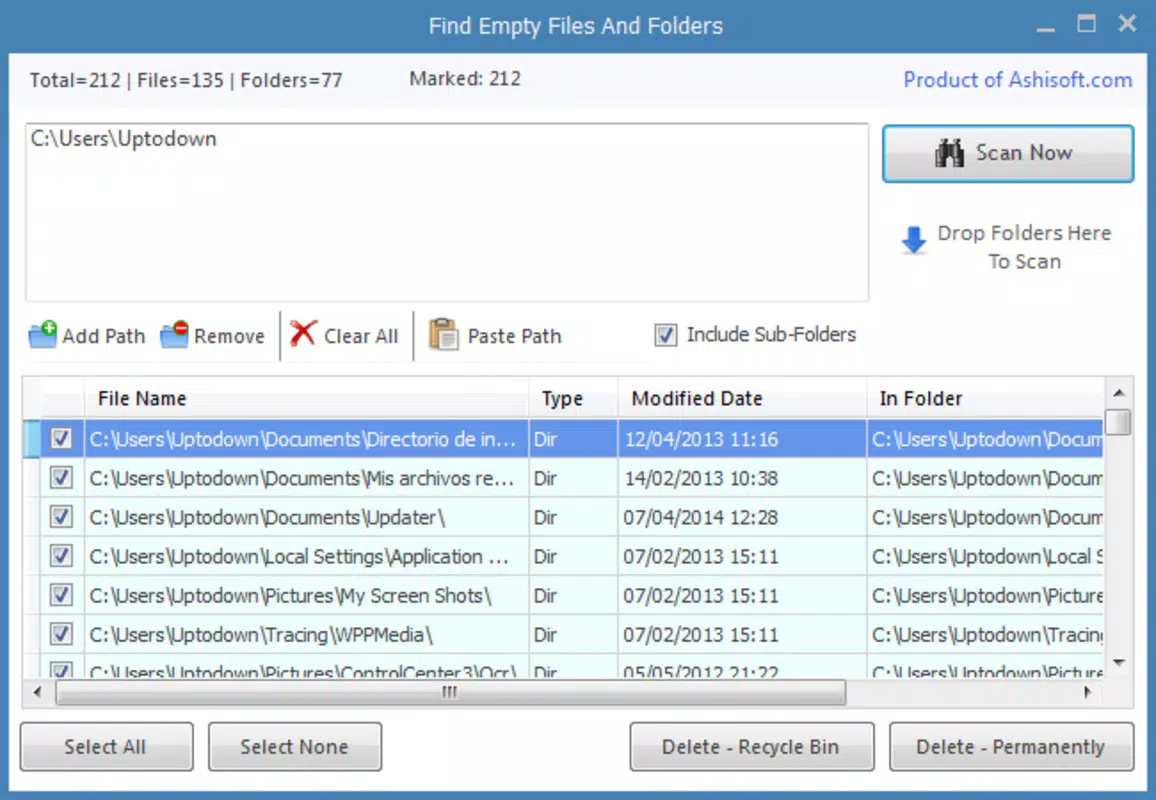Screen dimensions: 1156x800
Task: Select the row for Documents\Updater\
Action: pyautogui.click(x=564, y=517)
